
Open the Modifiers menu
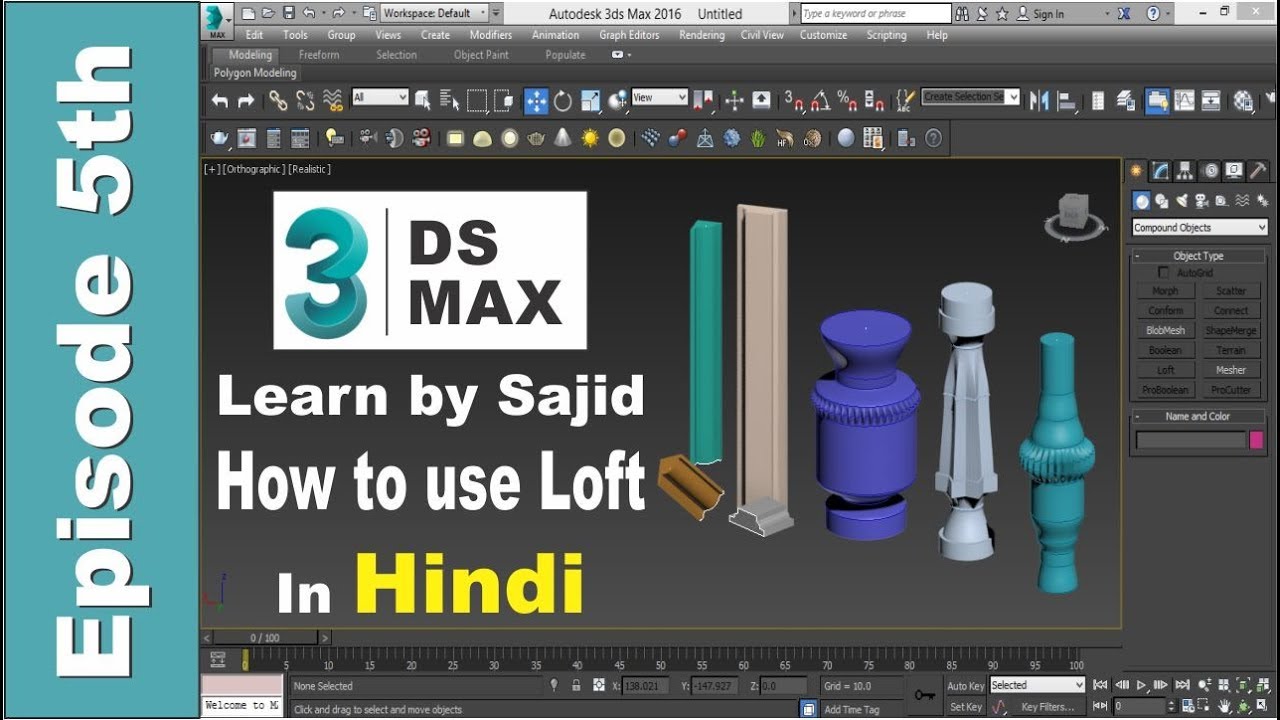coord(491,35)
